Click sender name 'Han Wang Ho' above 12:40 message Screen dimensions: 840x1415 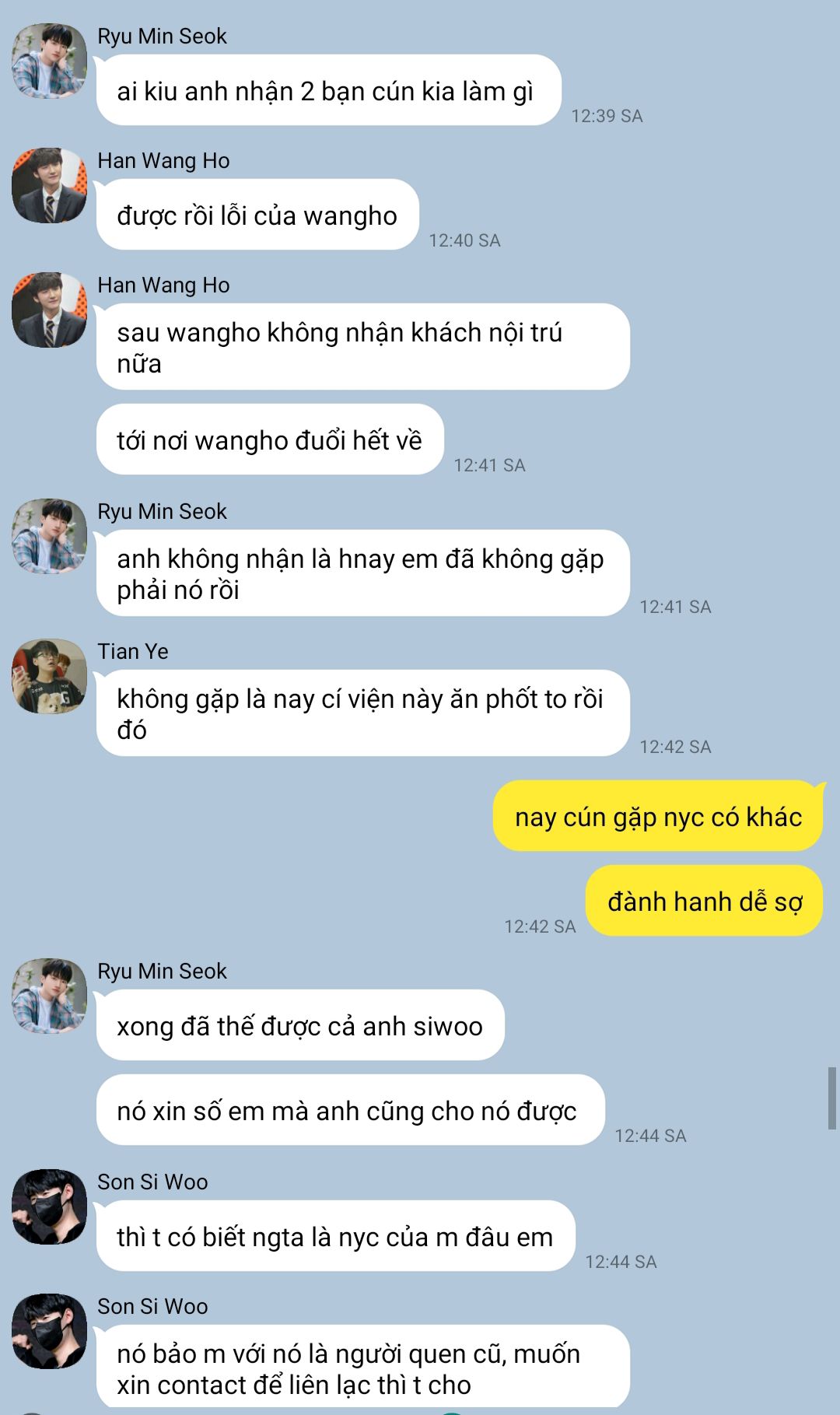pos(163,160)
